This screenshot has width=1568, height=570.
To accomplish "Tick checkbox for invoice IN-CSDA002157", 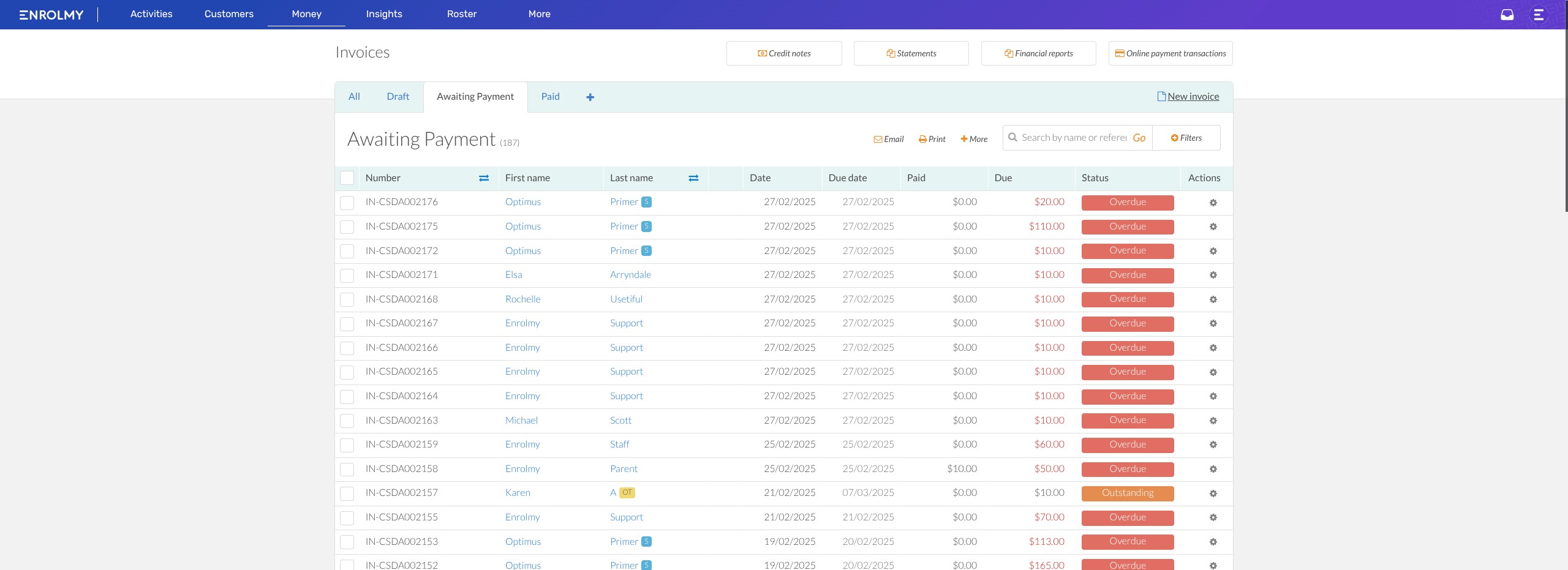I will tap(347, 493).
